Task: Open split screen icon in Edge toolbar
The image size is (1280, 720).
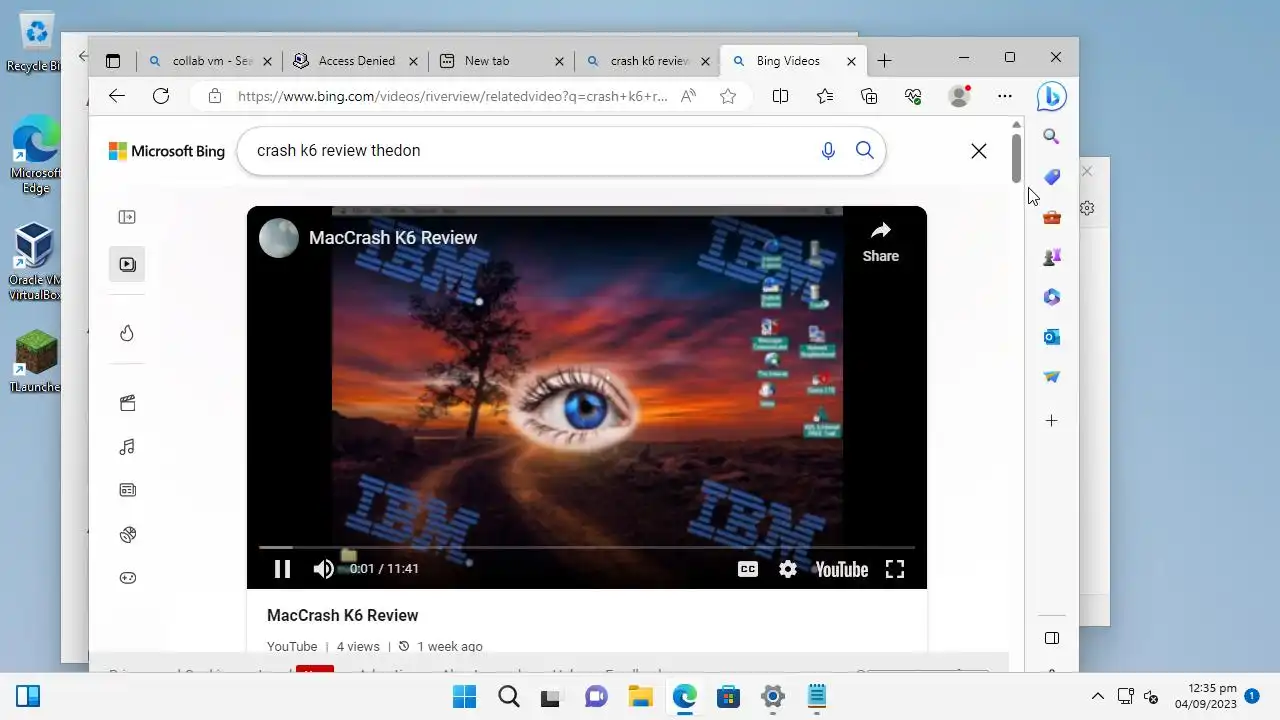Action: pyautogui.click(x=781, y=96)
